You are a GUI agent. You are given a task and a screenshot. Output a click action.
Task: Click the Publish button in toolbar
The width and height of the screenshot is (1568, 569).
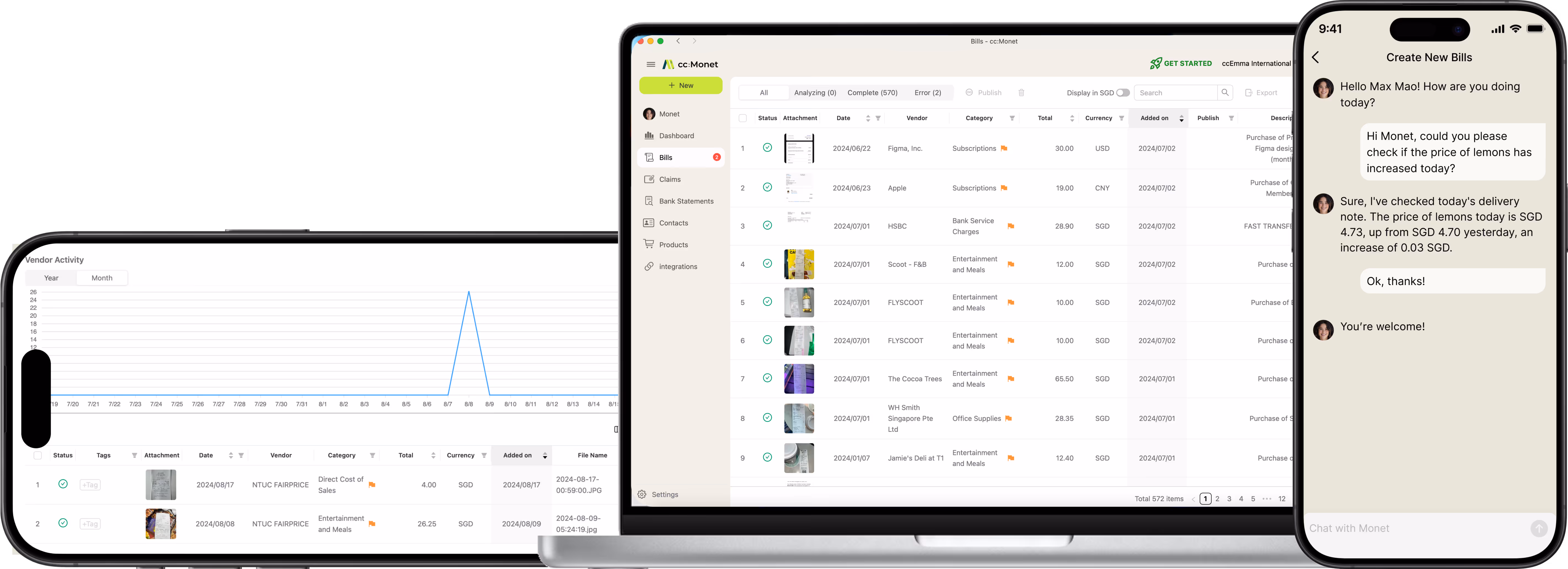pyautogui.click(x=983, y=93)
